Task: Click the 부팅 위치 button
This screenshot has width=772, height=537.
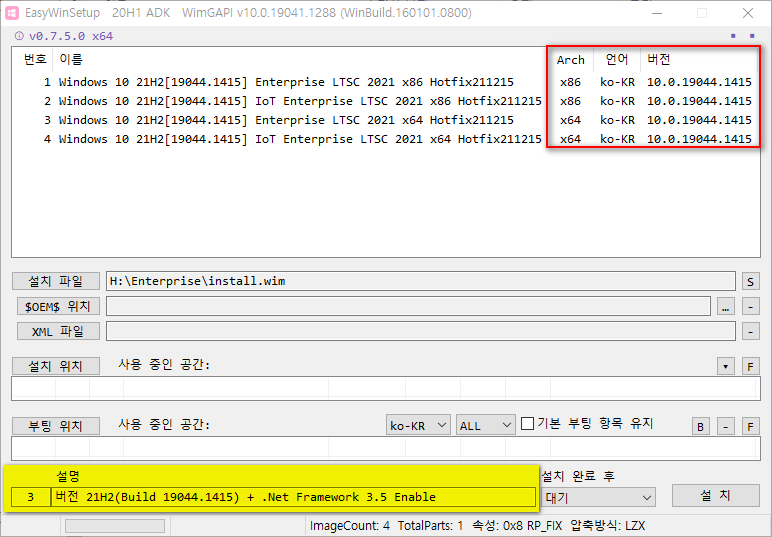Action: (x=56, y=426)
